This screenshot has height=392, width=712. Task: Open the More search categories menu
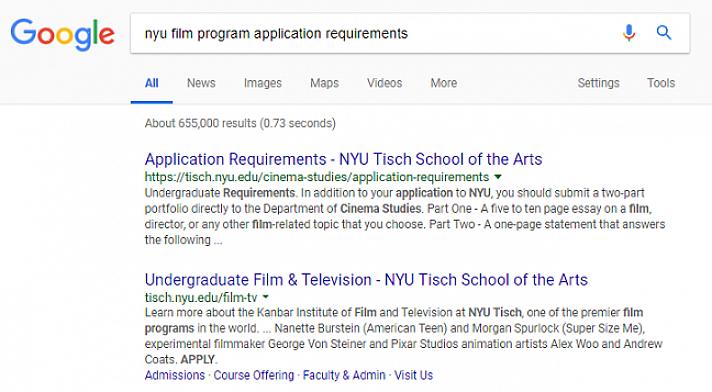pyautogui.click(x=444, y=83)
